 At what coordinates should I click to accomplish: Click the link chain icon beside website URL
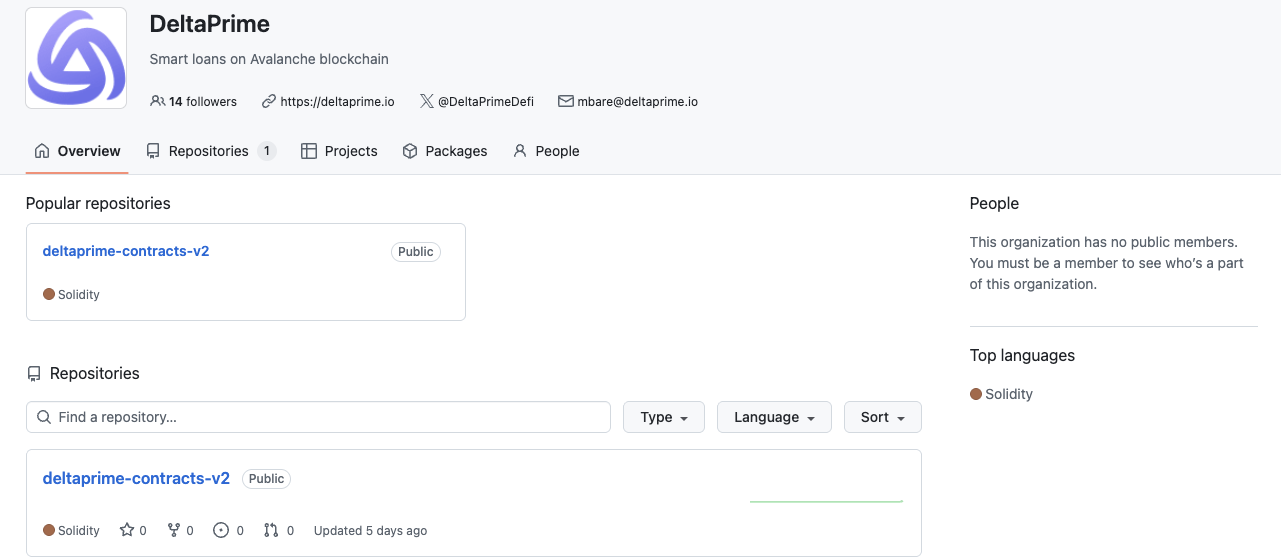click(x=268, y=101)
